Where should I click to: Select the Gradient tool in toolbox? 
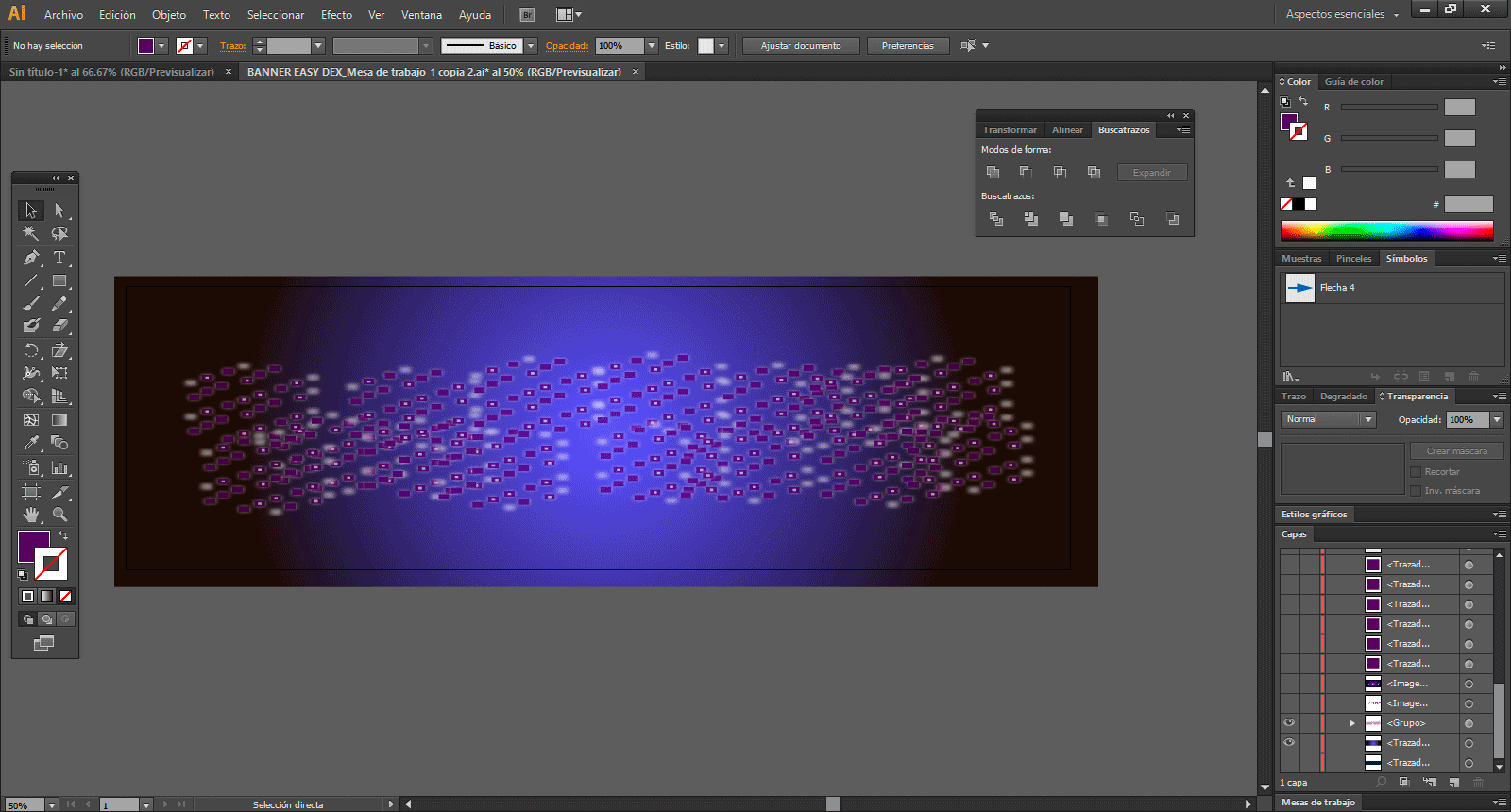coord(59,420)
